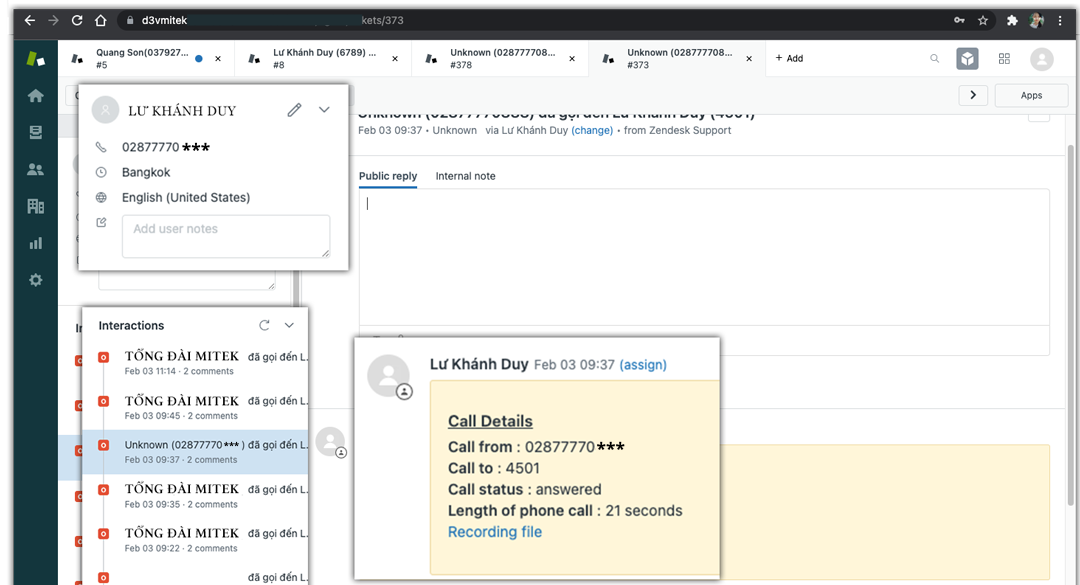This screenshot has height=585, width=1080.
Task: Expand the right panel arrow button
Action: click(973, 95)
